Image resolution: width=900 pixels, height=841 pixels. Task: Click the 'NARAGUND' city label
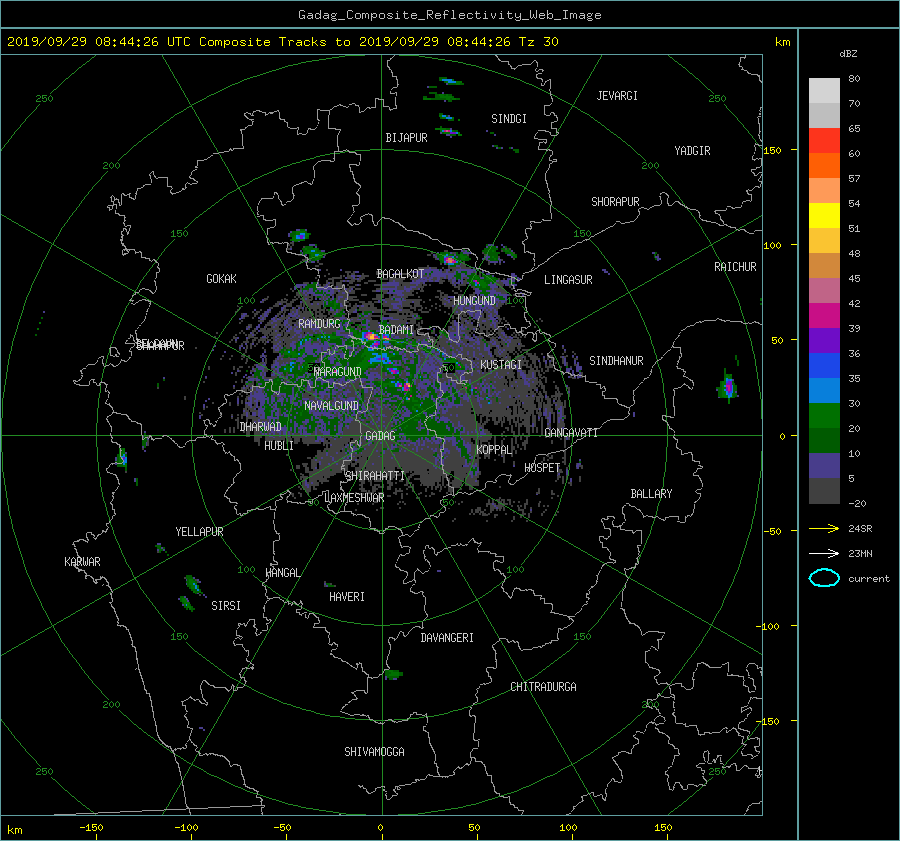point(338,372)
